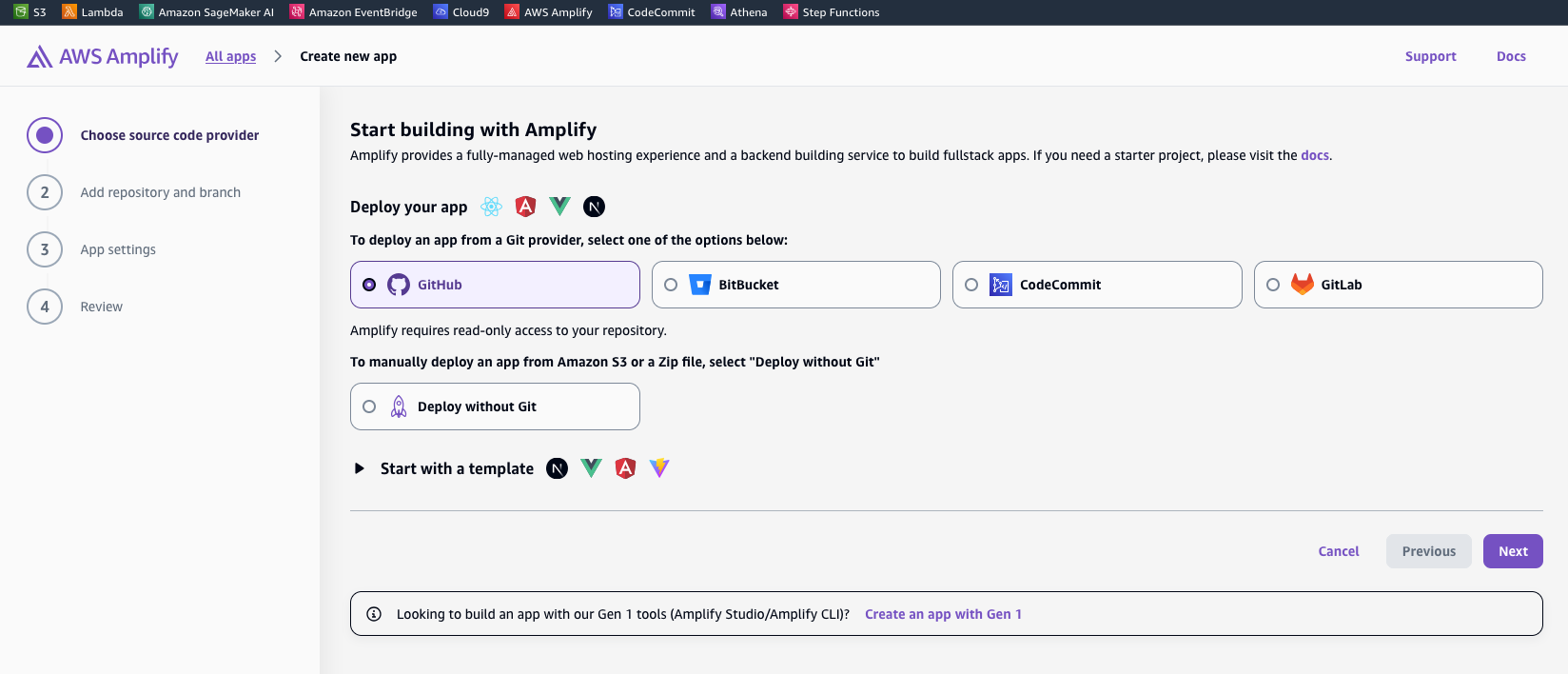The width and height of the screenshot is (1568, 674).
Task: Click the Next button
Action: point(1512,551)
